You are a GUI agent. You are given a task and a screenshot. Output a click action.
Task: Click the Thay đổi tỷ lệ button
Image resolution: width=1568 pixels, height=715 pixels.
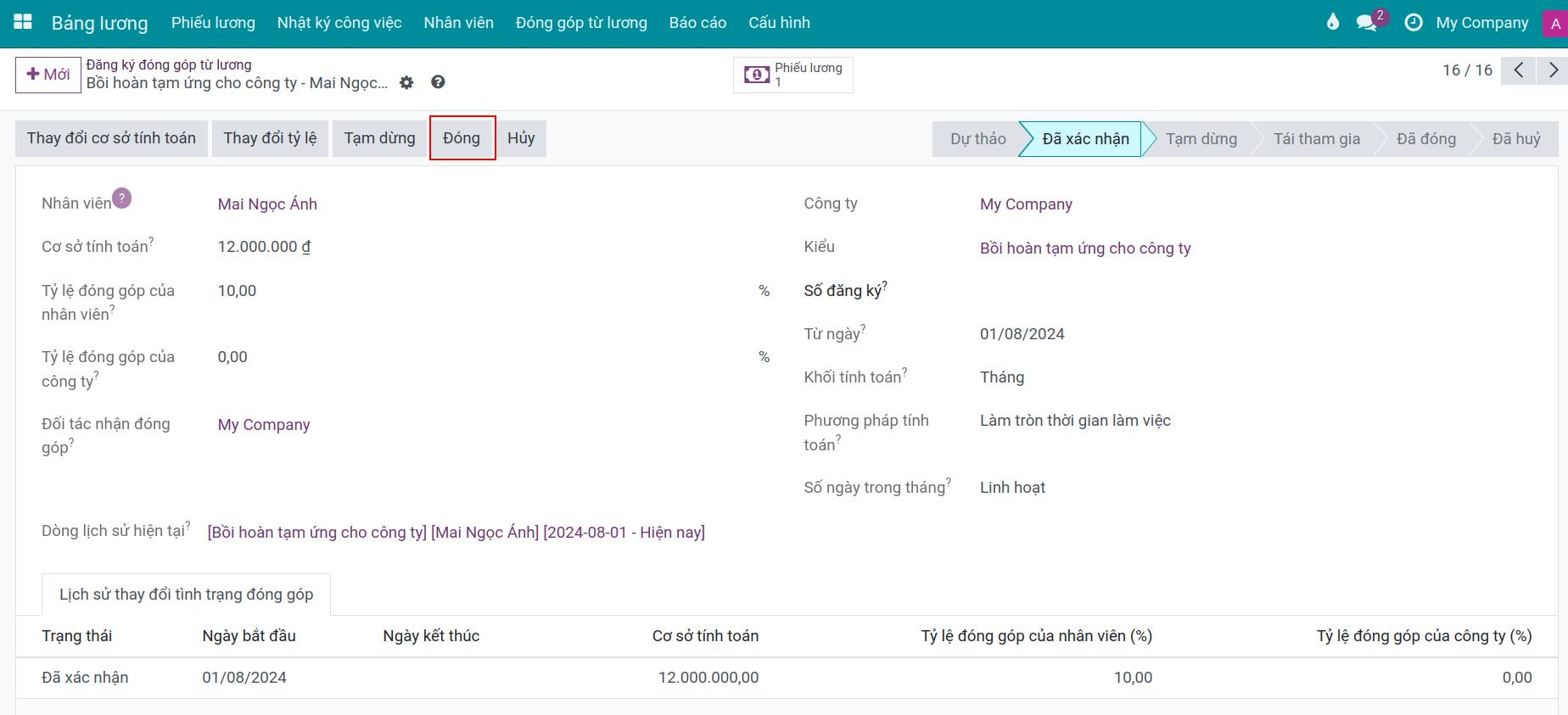tap(270, 138)
